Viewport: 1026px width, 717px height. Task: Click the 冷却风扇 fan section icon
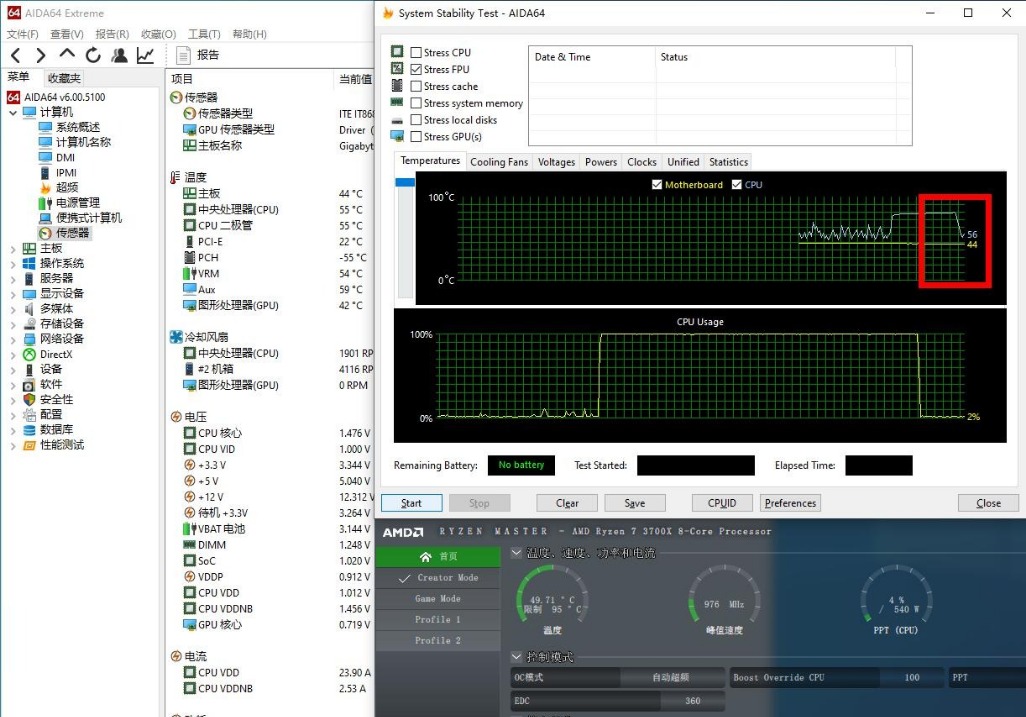[x=176, y=337]
